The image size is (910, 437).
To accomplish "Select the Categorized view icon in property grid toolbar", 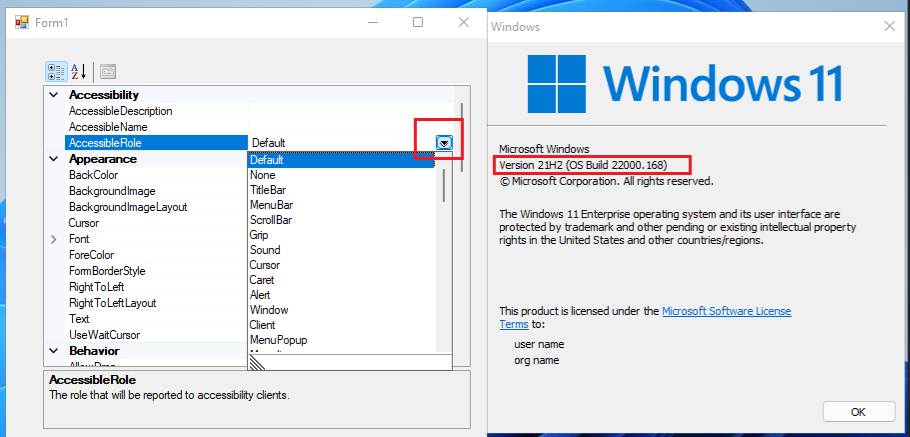I will [x=56, y=71].
